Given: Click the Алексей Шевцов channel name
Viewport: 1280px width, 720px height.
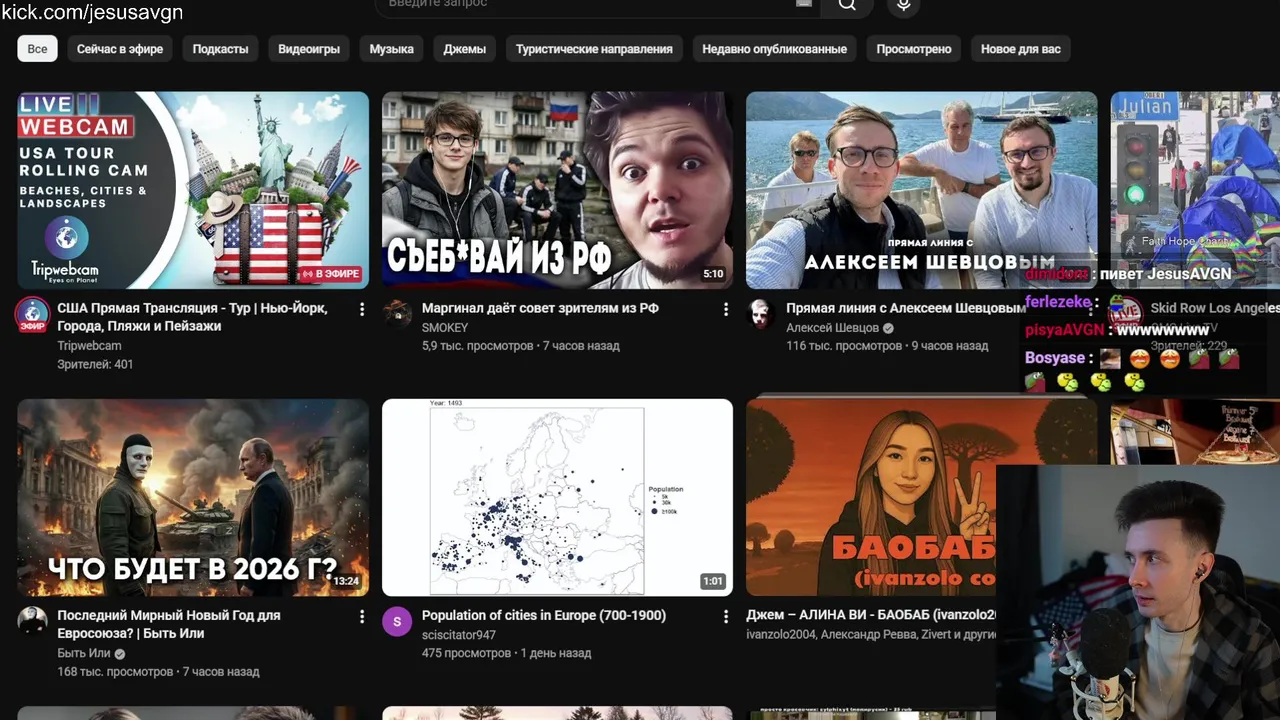Looking at the screenshot, I should click(832, 328).
